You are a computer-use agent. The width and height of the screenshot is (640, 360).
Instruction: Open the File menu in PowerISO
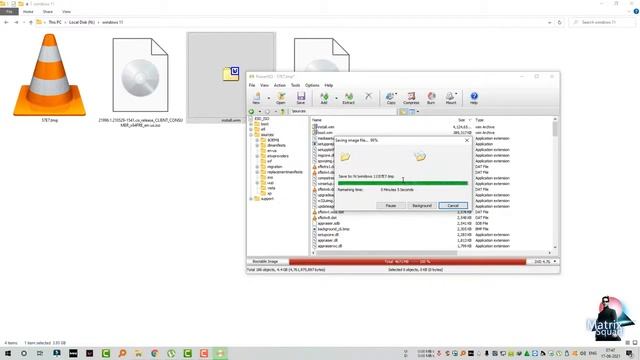pyautogui.click(x=252, y=85)
